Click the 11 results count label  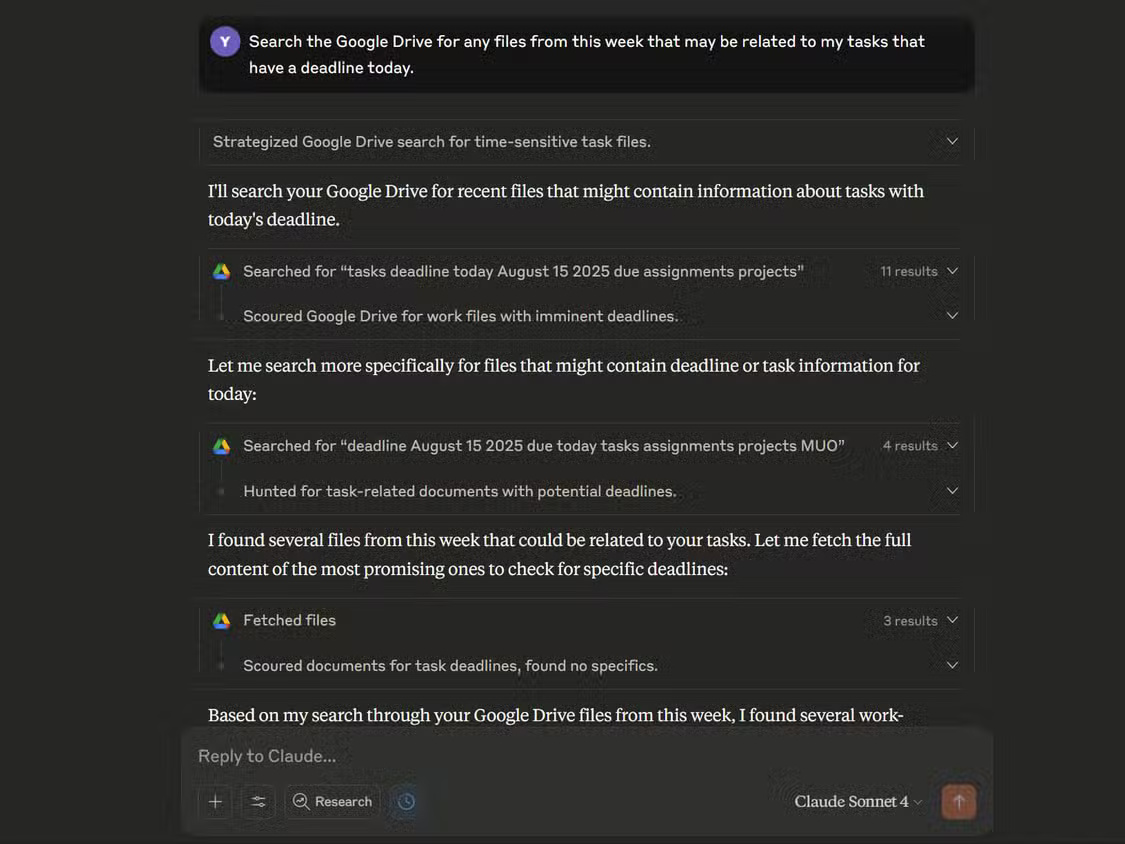pyautogui.click(x=908, y=270)
